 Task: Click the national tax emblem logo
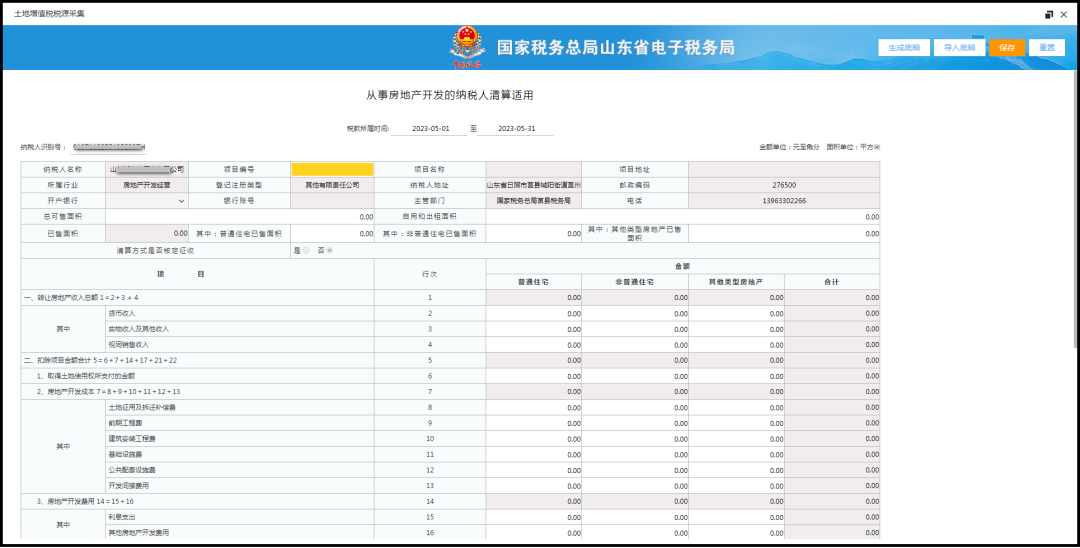point(467,48)
